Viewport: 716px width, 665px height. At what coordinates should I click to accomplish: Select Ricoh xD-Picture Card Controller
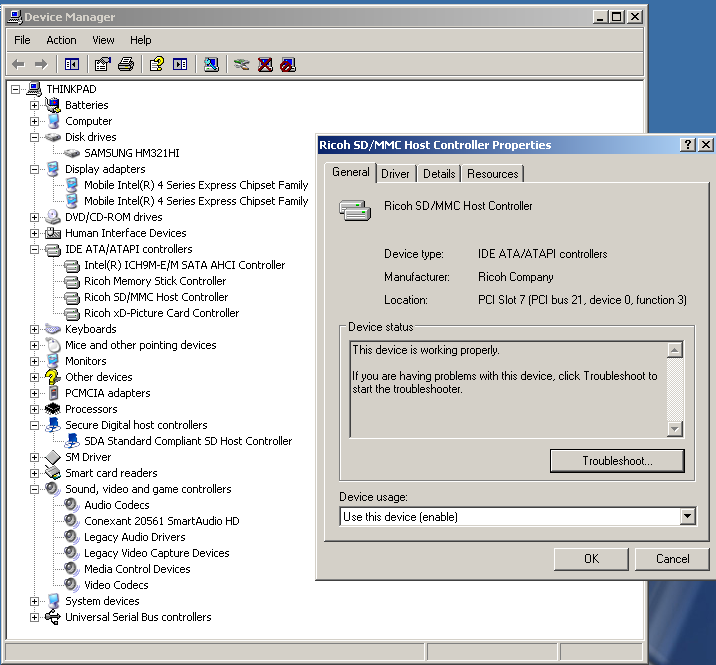[x=161, y=313]
